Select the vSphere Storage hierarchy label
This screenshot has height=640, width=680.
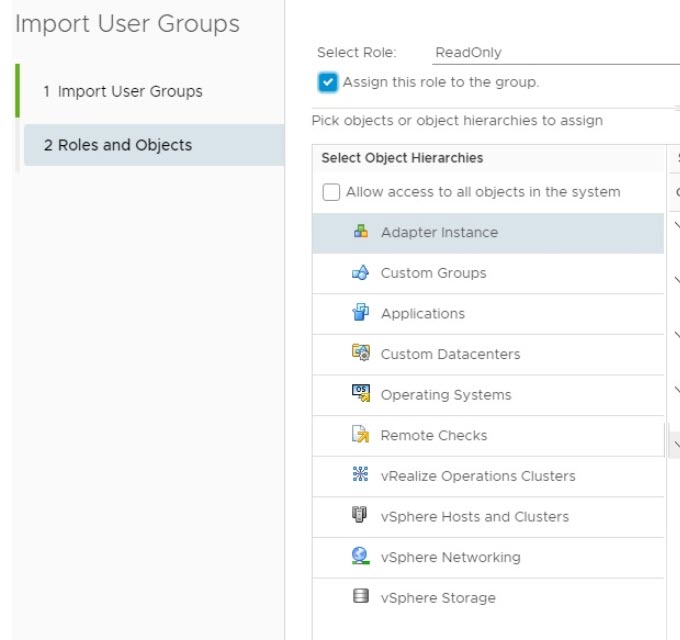438,598
